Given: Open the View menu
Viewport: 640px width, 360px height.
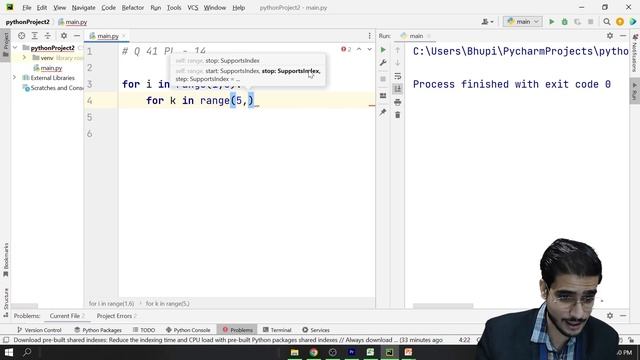Looking at the screenshot, I should click(x=59, y=7).
